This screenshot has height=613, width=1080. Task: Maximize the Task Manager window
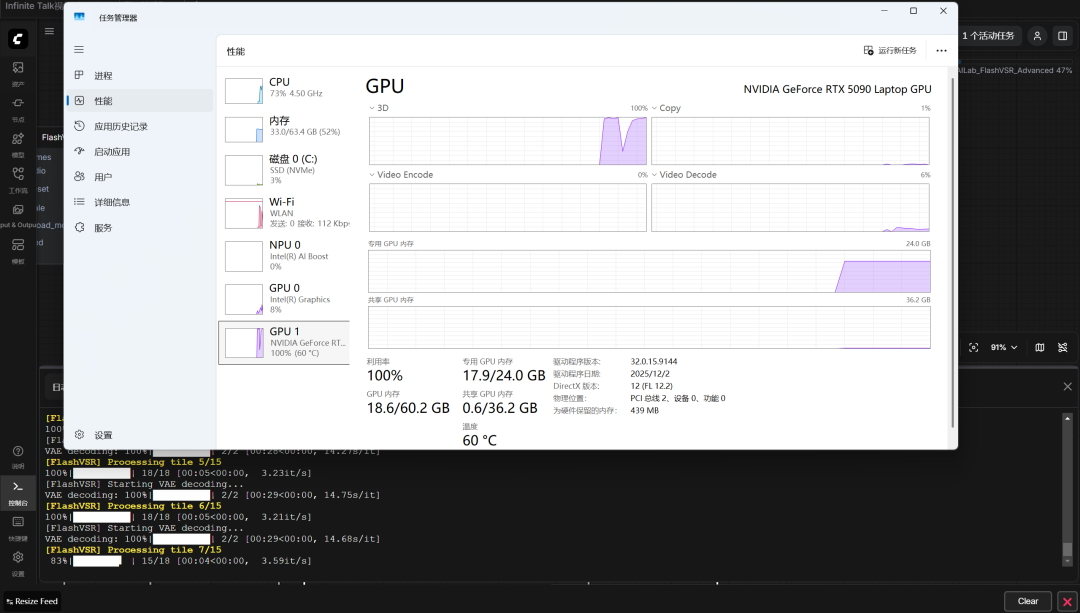click(913, 11)
